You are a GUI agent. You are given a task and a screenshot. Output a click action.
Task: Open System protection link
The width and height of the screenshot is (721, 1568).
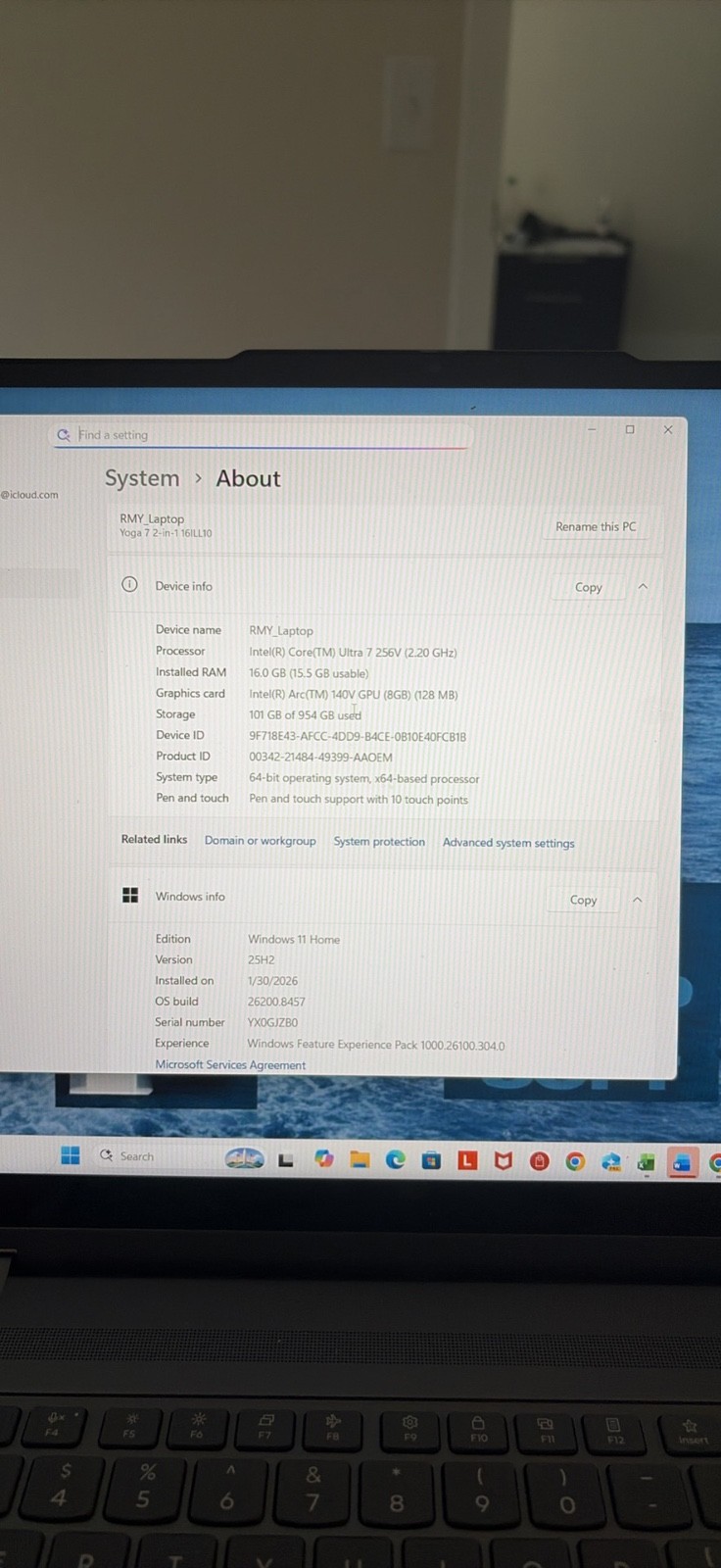[x=379, y=842]
